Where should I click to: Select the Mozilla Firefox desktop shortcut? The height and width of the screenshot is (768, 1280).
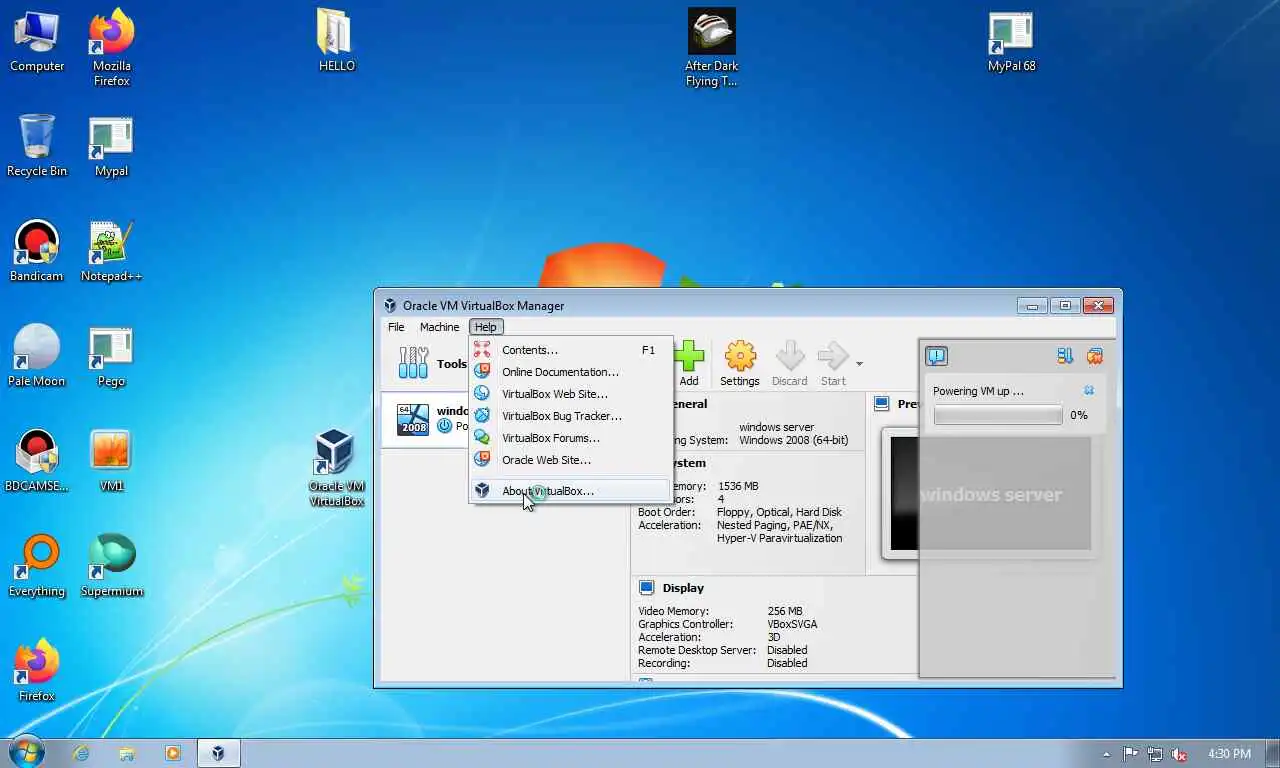[x=112, y=48]
